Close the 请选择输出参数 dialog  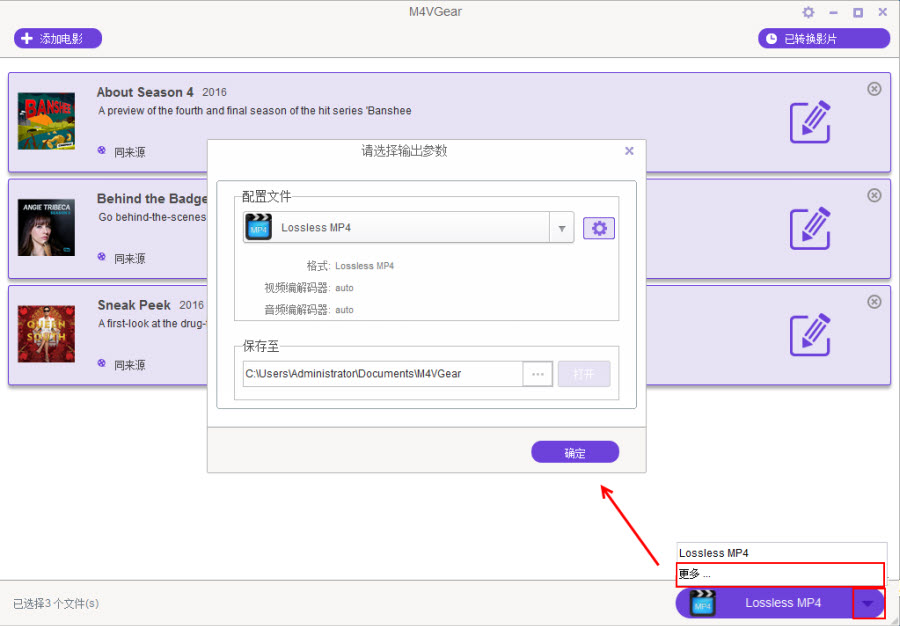point(629,151)
